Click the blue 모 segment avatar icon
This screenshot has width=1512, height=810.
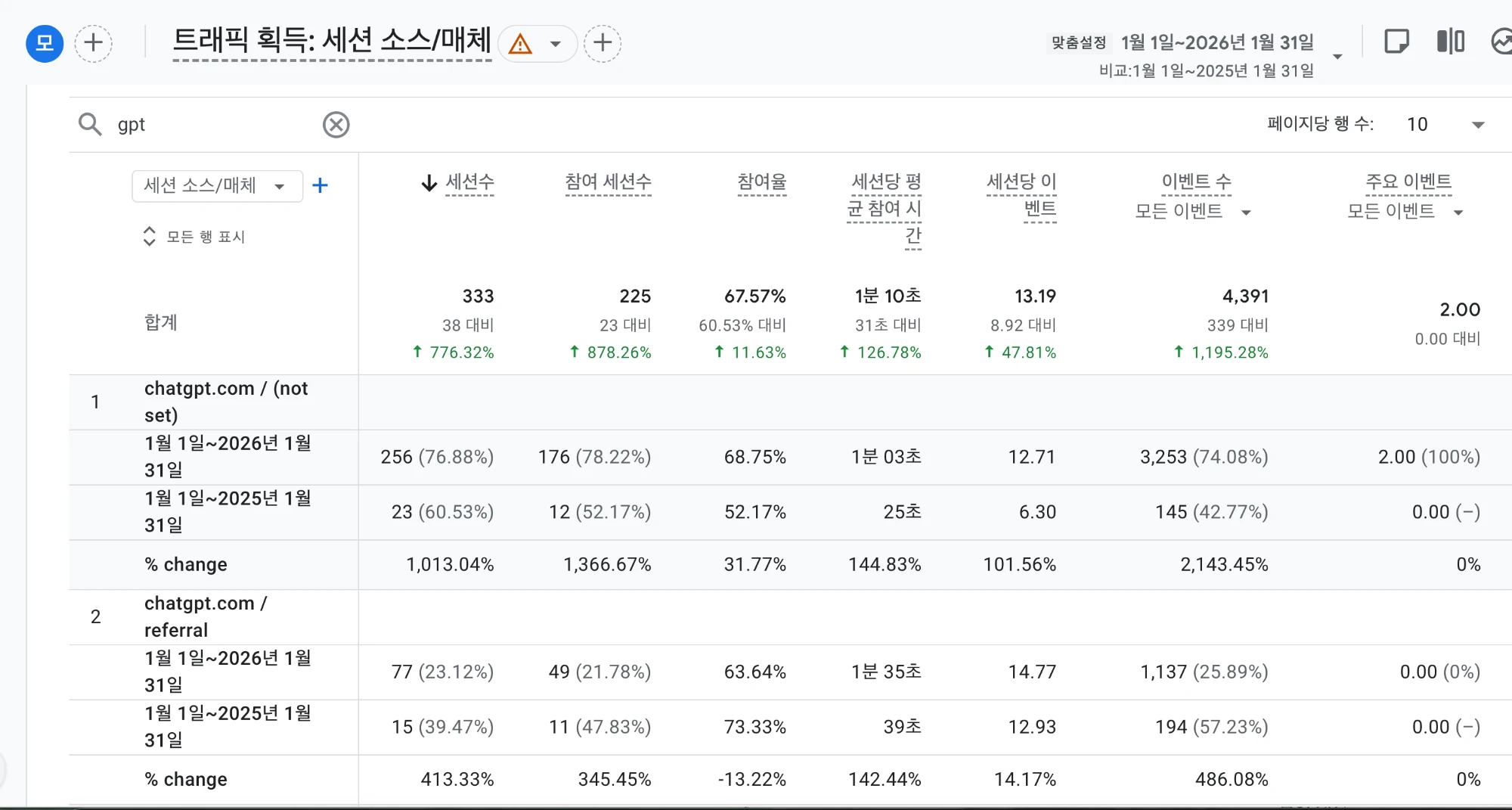45,43
